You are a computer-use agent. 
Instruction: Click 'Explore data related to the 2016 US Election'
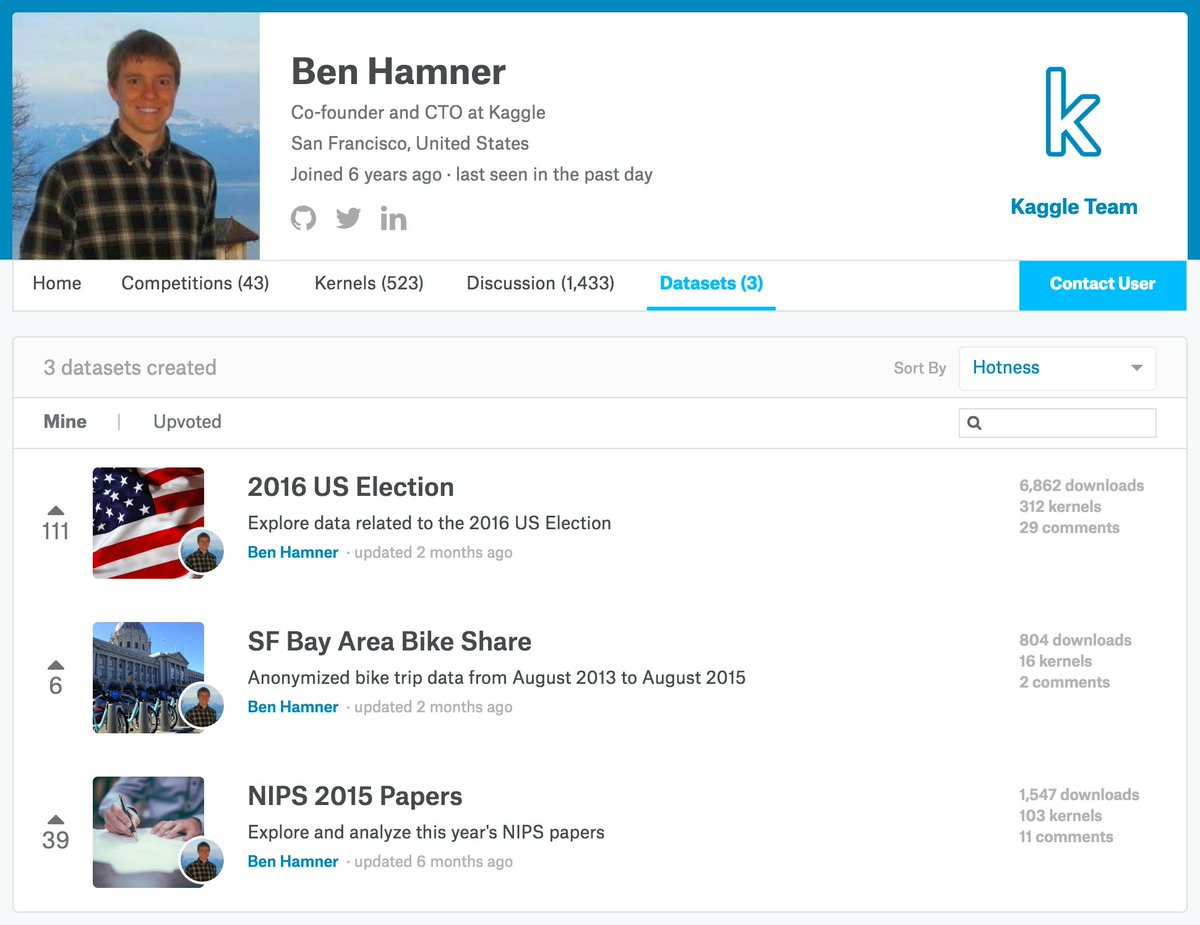click(429, 523)
